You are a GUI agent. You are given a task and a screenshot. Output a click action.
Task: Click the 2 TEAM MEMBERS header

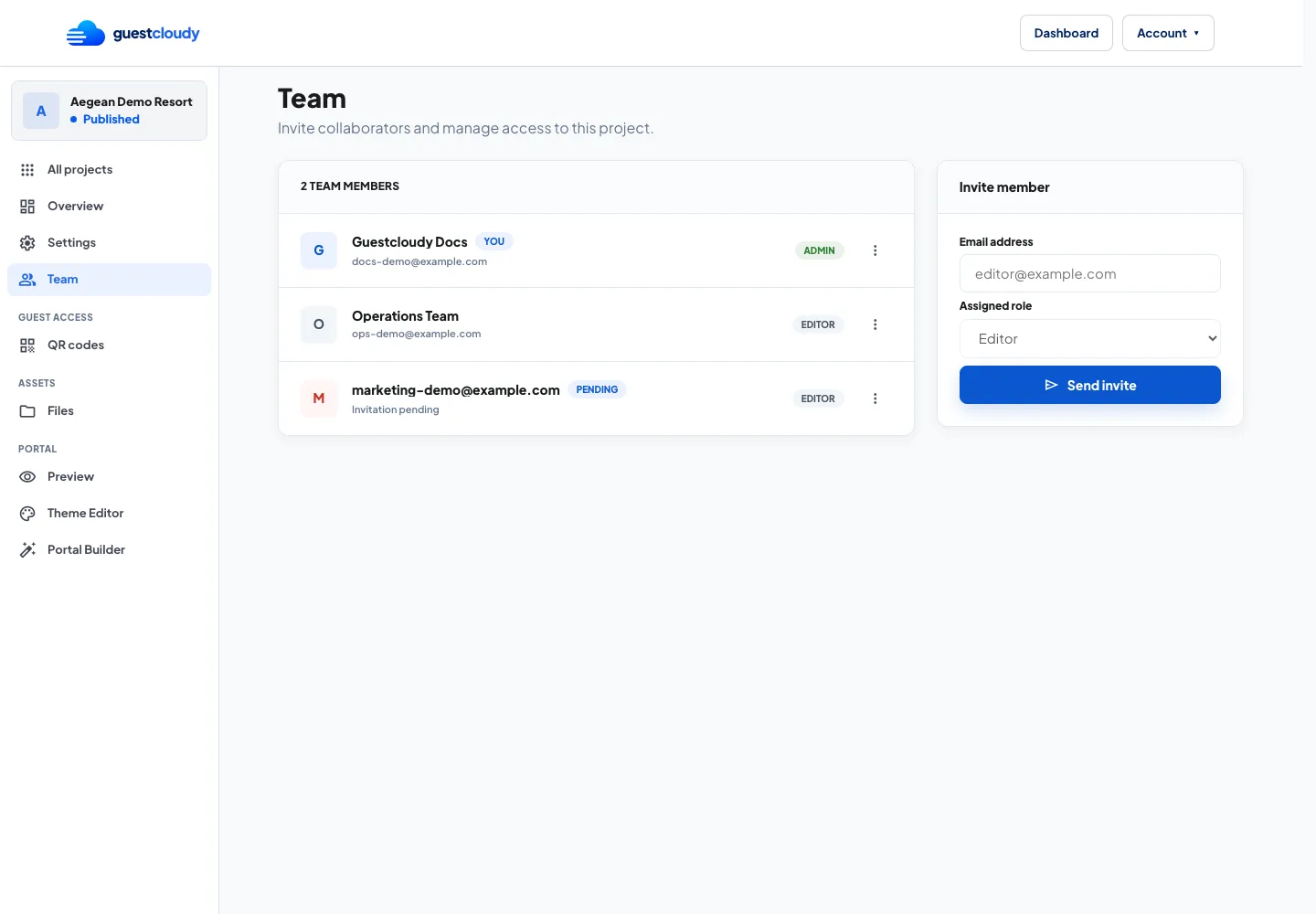(x=350, y=186)
